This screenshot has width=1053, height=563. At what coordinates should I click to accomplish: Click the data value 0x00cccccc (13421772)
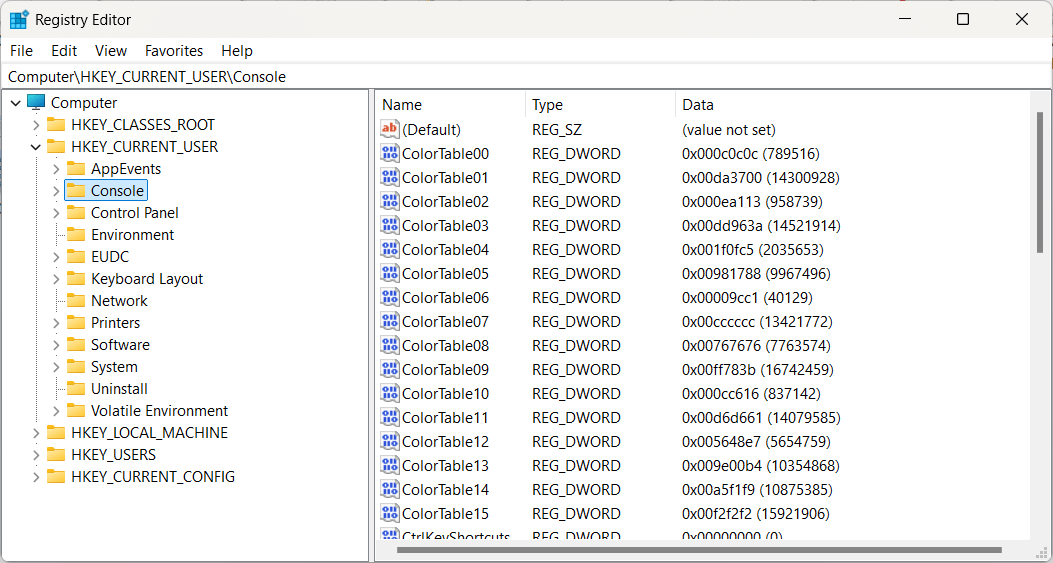point(758,322)
